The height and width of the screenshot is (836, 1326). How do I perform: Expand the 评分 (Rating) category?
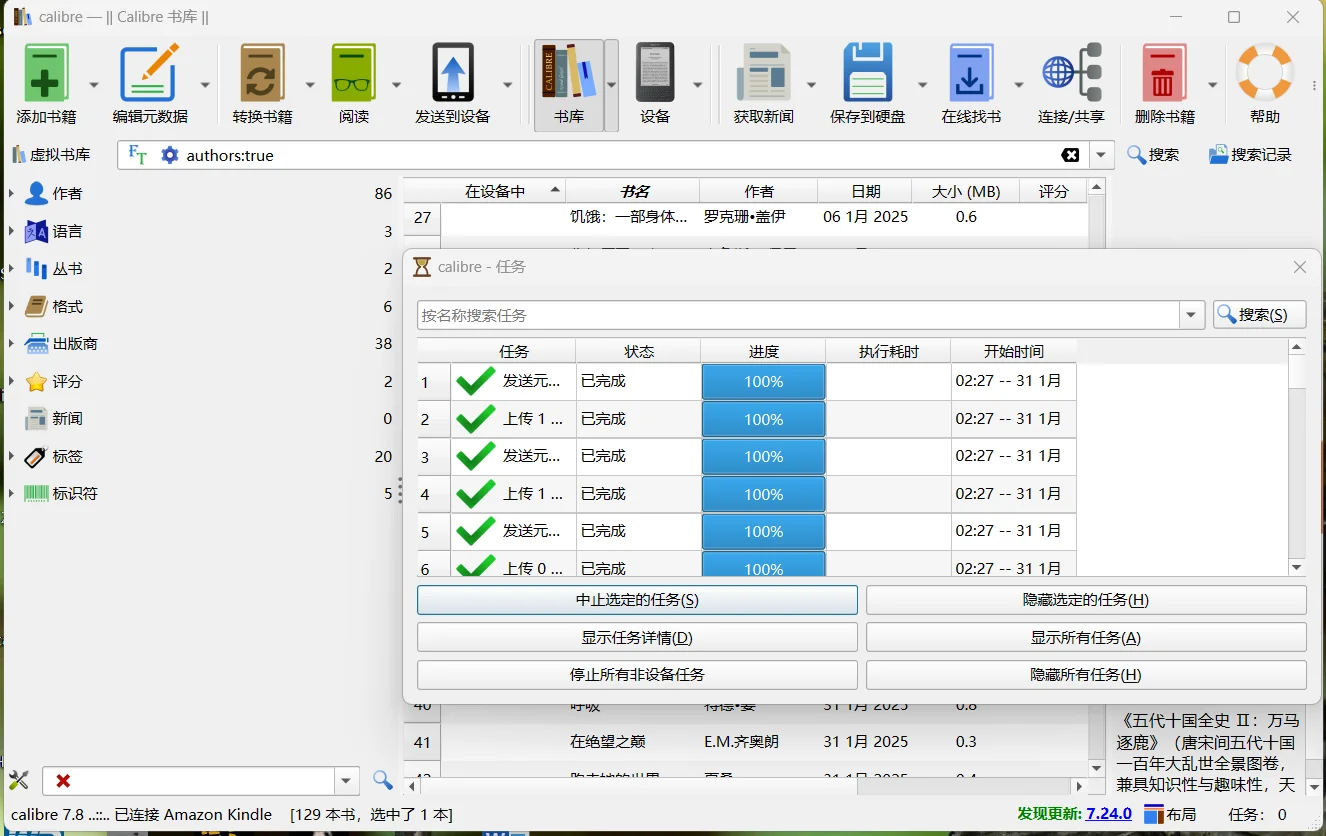click(11, 381)
